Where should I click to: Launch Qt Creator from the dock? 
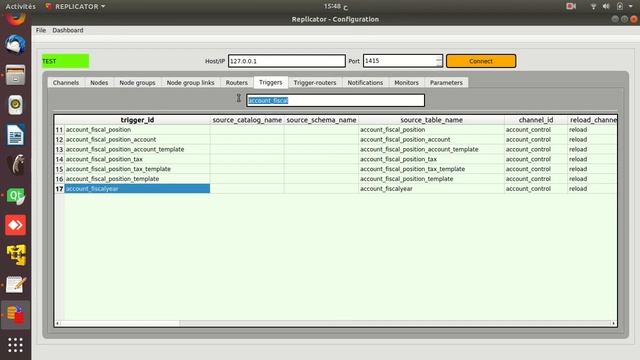(x=16, y=195)
